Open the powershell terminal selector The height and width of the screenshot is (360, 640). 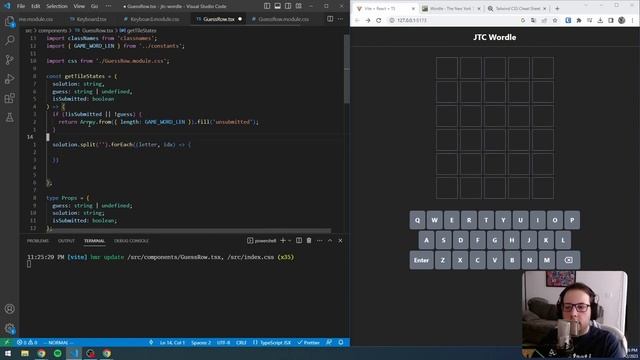[x=262, y=240]
